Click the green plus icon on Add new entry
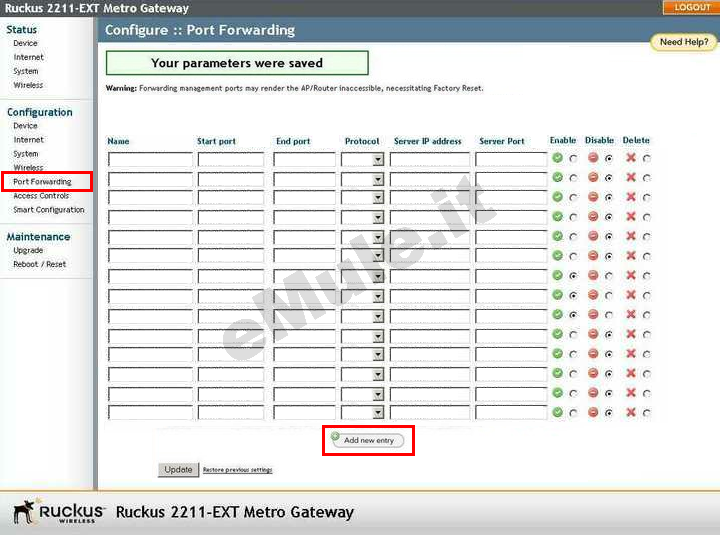The height and width of the screenshot is (535, 720). (336, 436)
